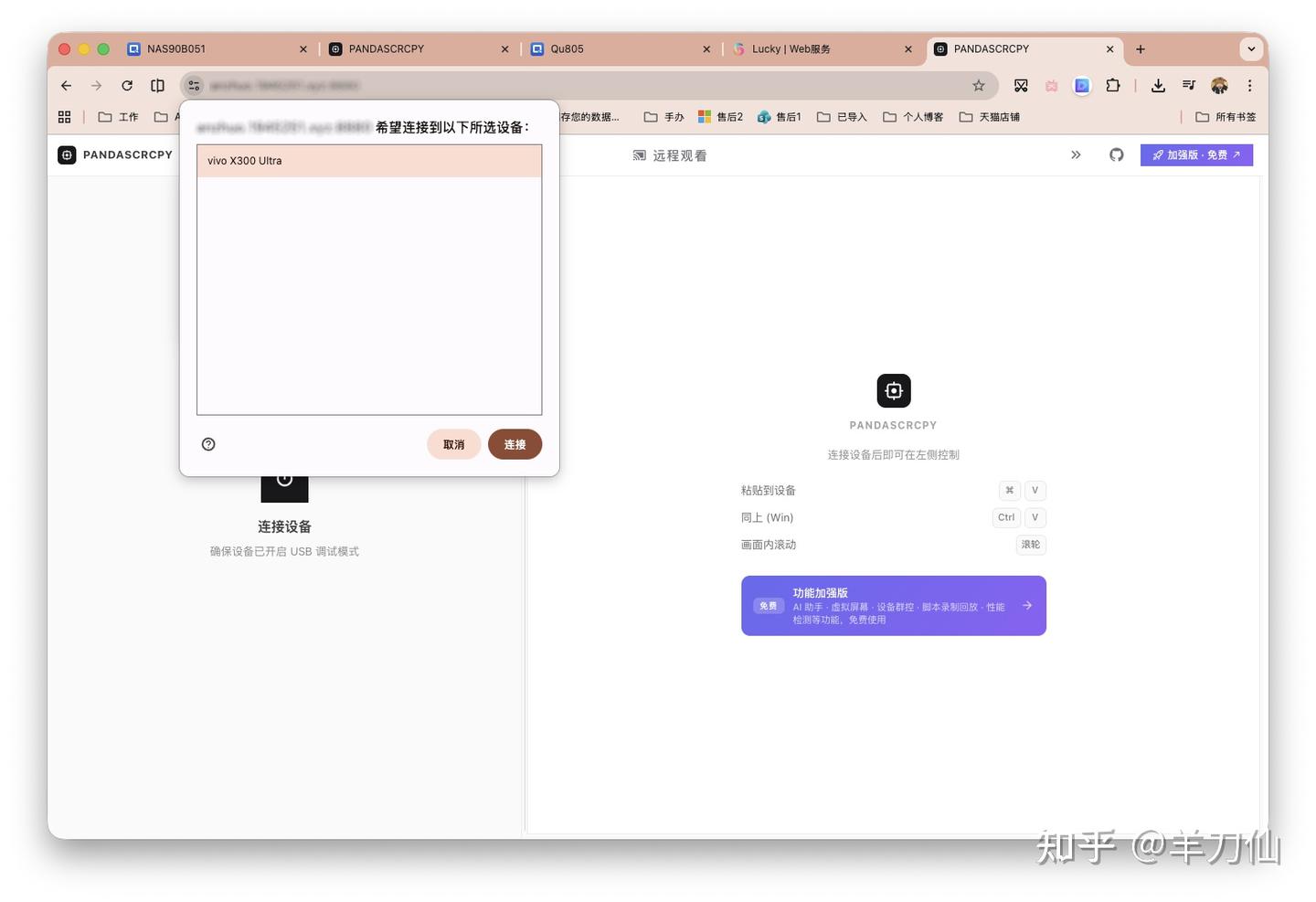Viewport: 1316px width, 902px height.
Task: Click the blue play extension icon
Action: click(1082, 86)
